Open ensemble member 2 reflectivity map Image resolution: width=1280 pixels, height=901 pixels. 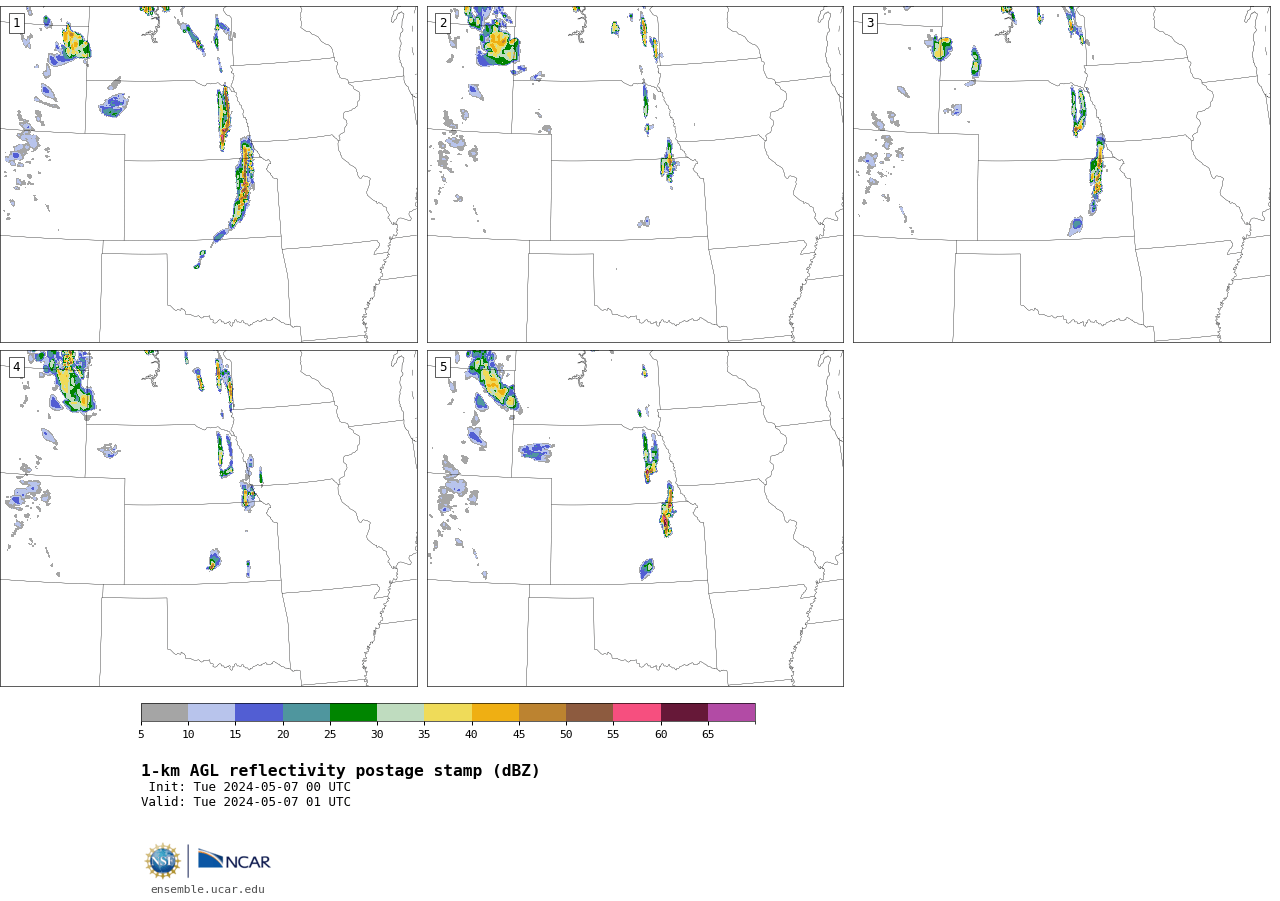coord(635,174)
